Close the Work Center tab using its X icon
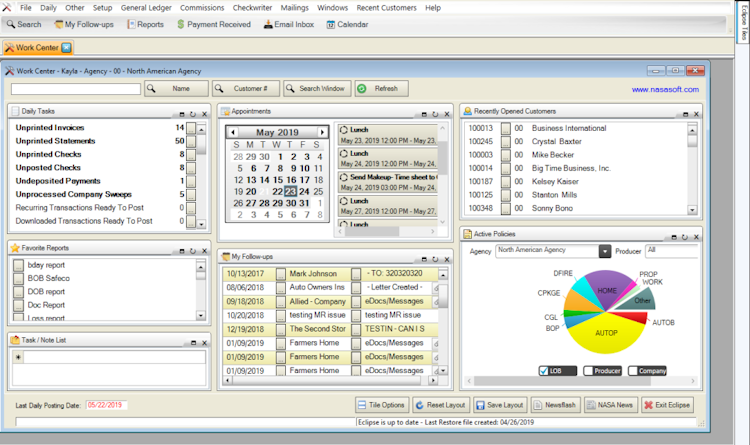The image size is (750, 445). (66, 47)
